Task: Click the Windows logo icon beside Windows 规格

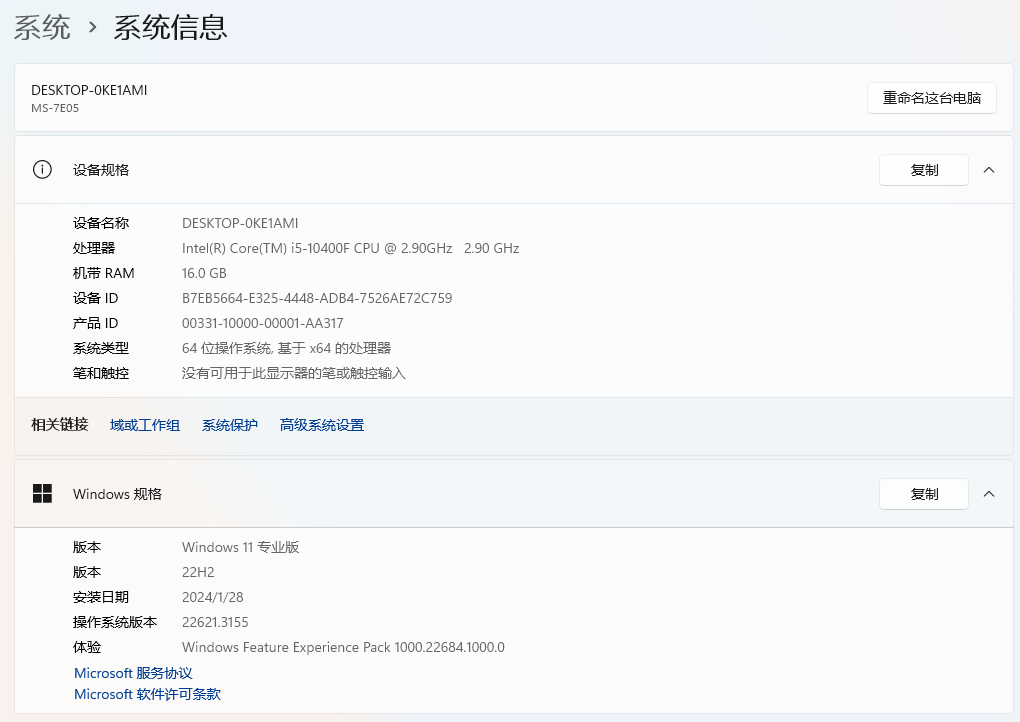Action: [42, 494]
